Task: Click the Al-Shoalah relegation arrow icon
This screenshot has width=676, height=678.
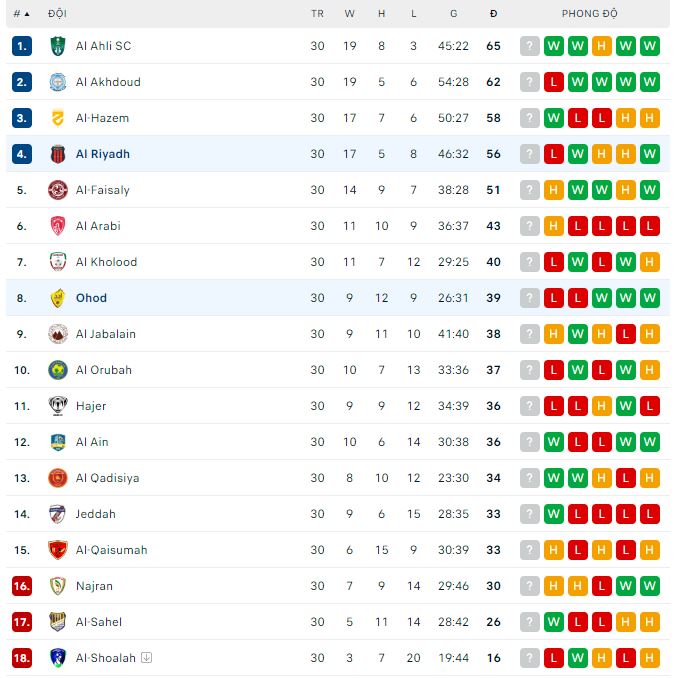Action: click(146, 658)
